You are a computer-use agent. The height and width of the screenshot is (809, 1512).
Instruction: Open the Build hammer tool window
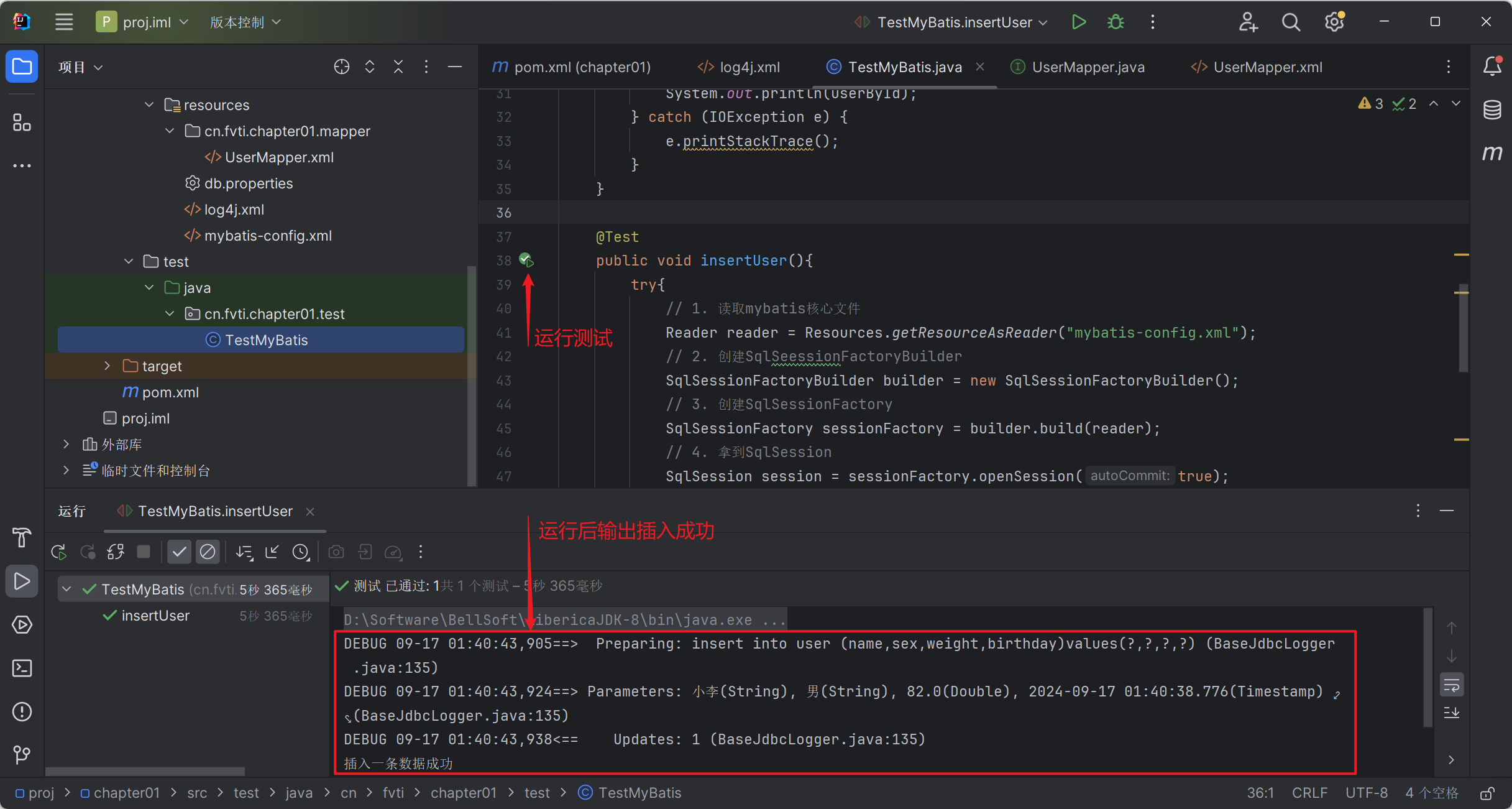(x=22, y=537)
